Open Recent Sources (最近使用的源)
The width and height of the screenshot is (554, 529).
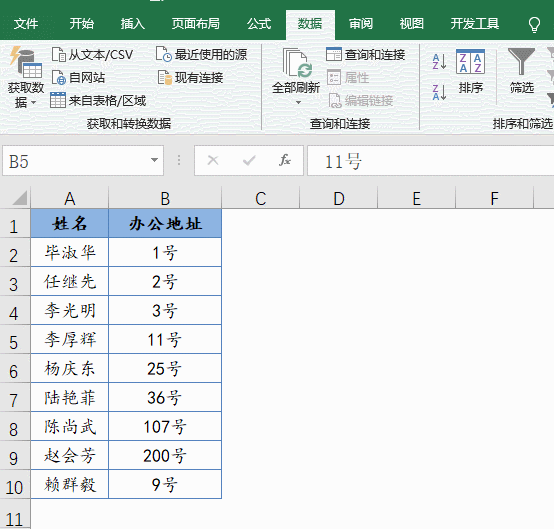point(201,54)
